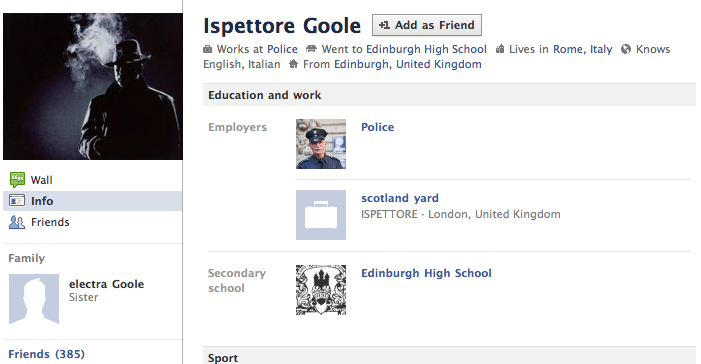Click the building icon beside Lives in

click(500, 49)
